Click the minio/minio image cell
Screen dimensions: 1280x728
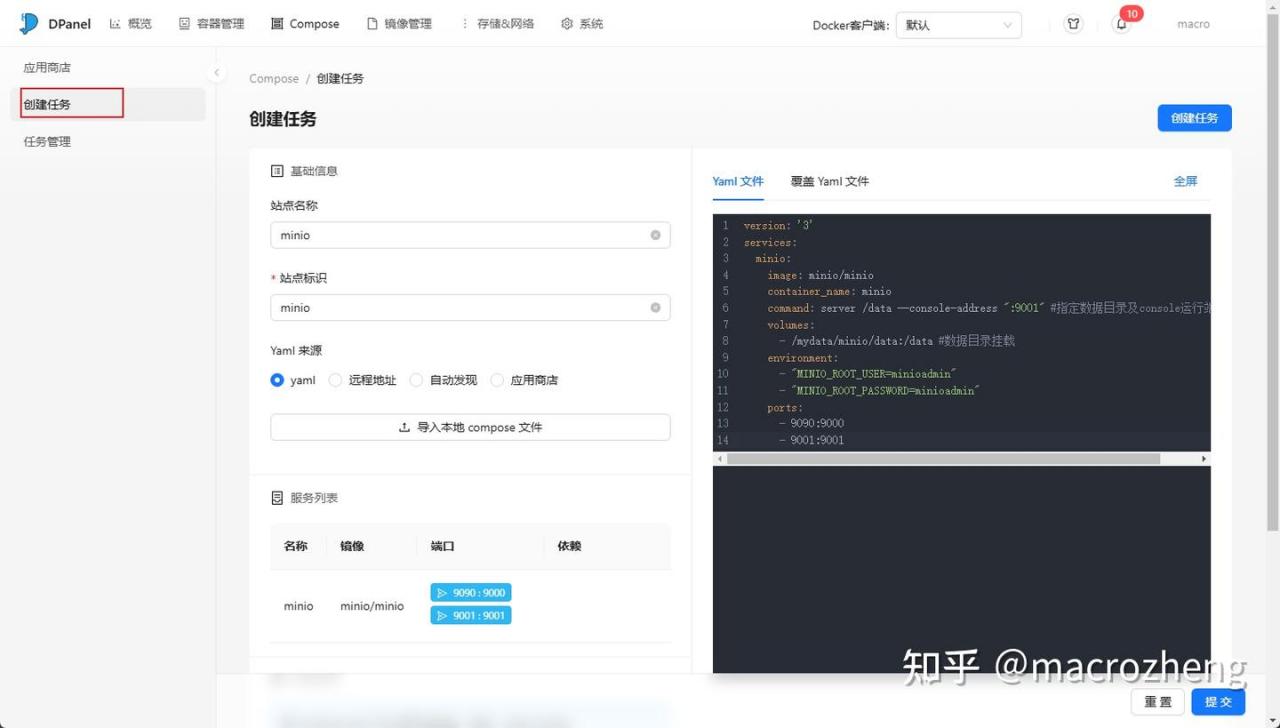(x=372, y=606)
